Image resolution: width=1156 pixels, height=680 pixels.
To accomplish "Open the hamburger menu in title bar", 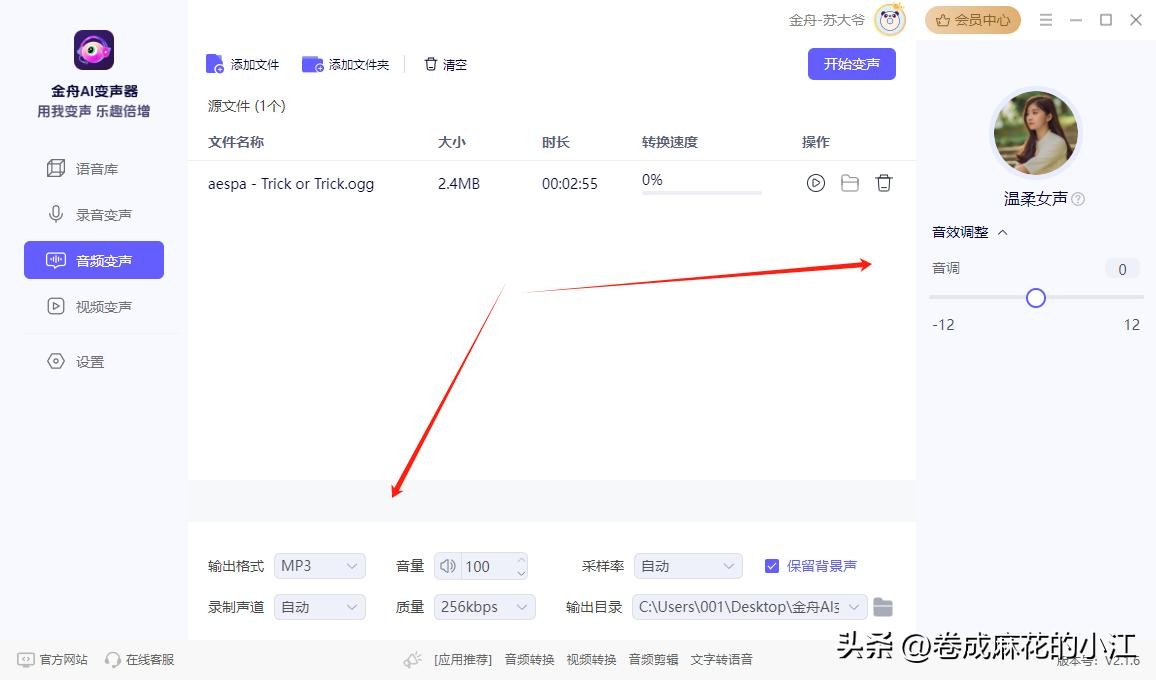I will (1046, 20).
